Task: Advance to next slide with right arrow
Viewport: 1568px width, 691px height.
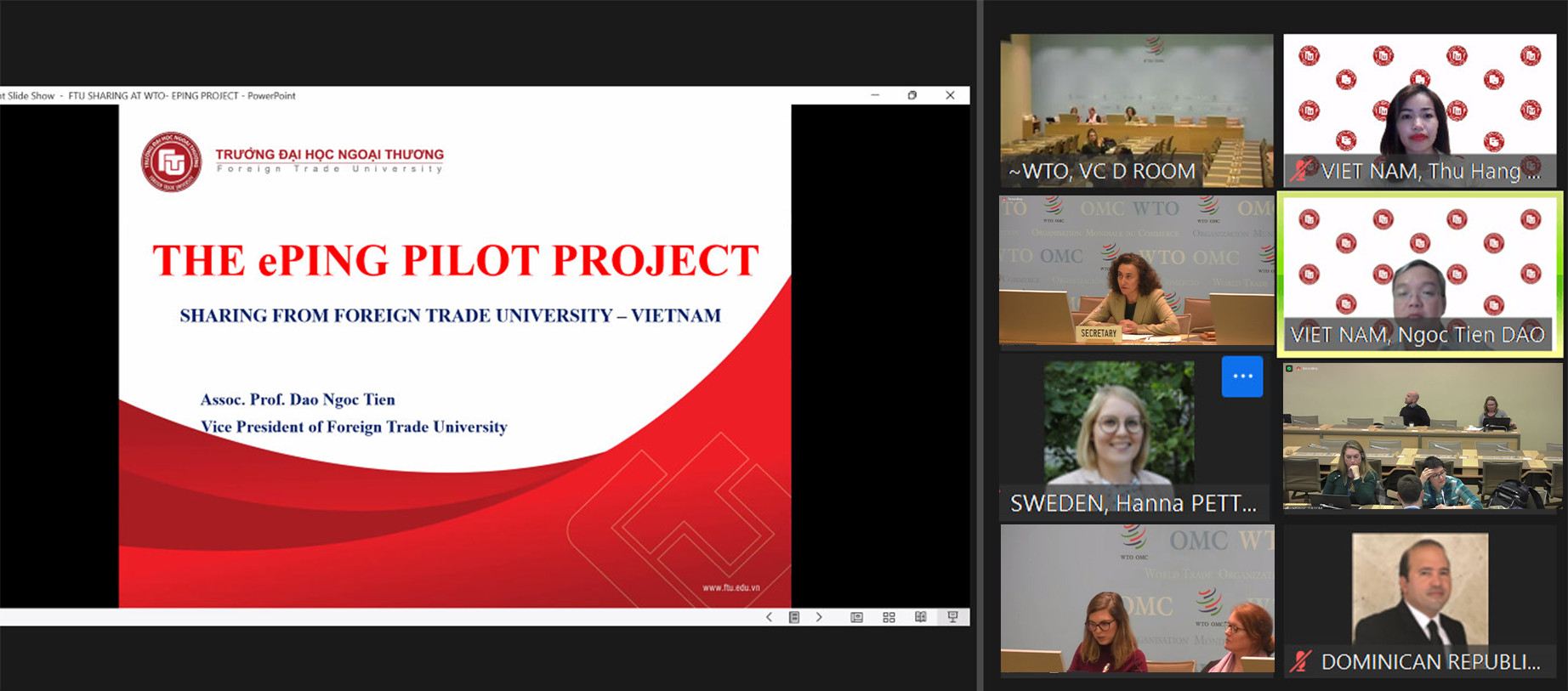Action: (x=819, y=617)
